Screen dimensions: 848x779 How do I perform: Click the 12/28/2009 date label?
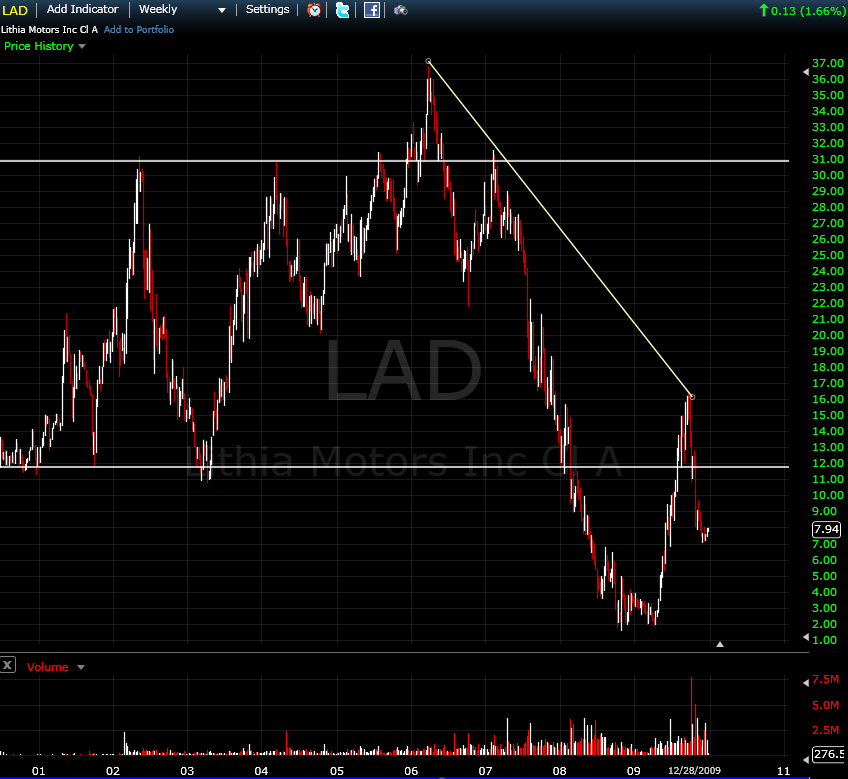(x=694, y=770)
